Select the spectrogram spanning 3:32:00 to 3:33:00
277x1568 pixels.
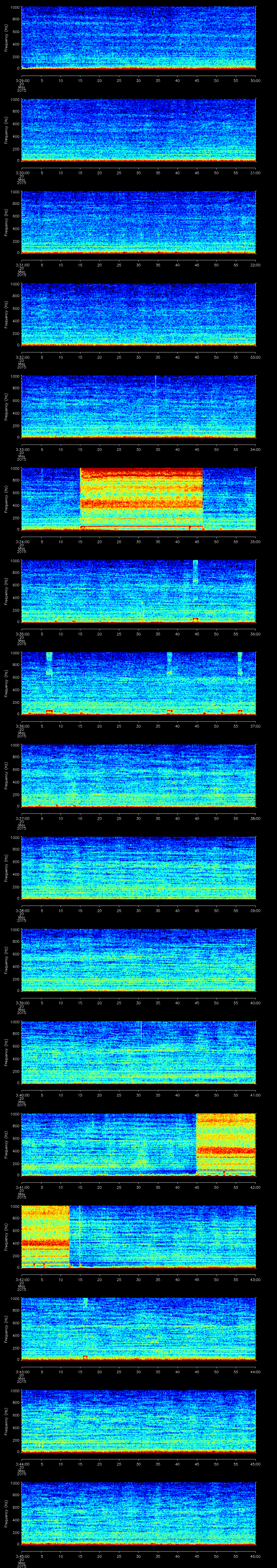click(138, 314)
